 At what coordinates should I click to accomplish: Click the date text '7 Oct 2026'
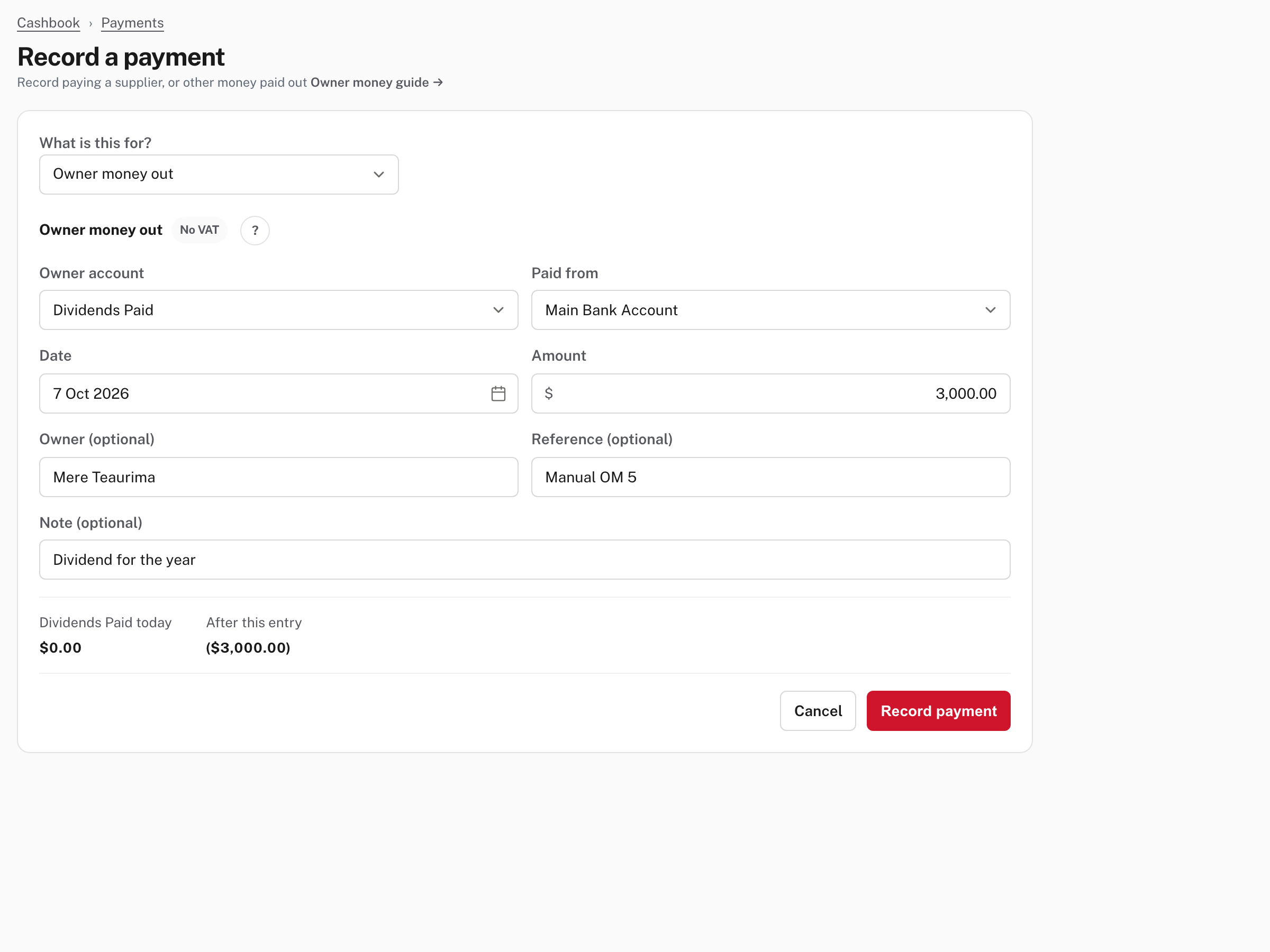[90, 393]
